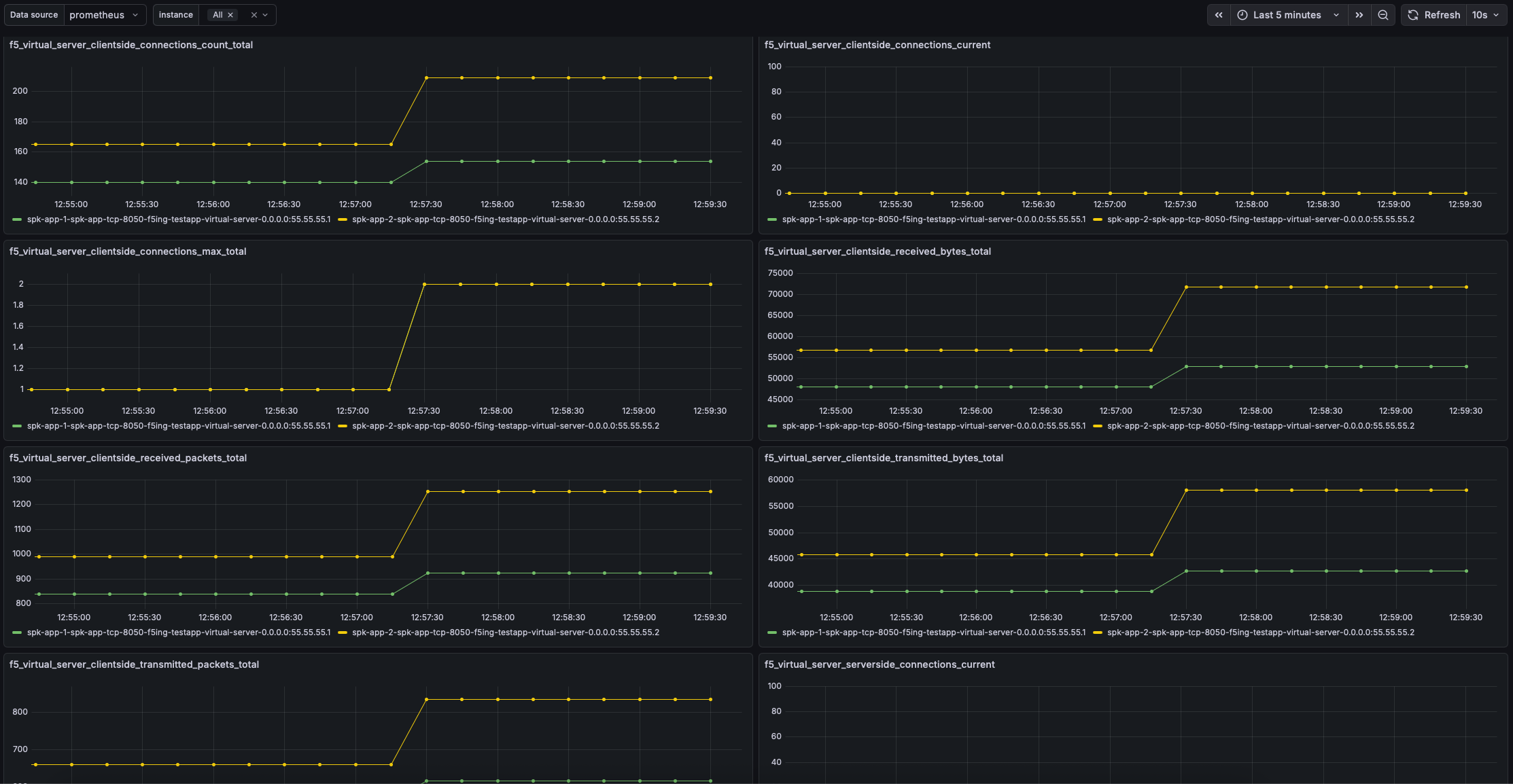1513x784 pixels.
Task: Open the 10s refresh interval dropdown
Action: pyautogui.click(x=1486, y=15)
